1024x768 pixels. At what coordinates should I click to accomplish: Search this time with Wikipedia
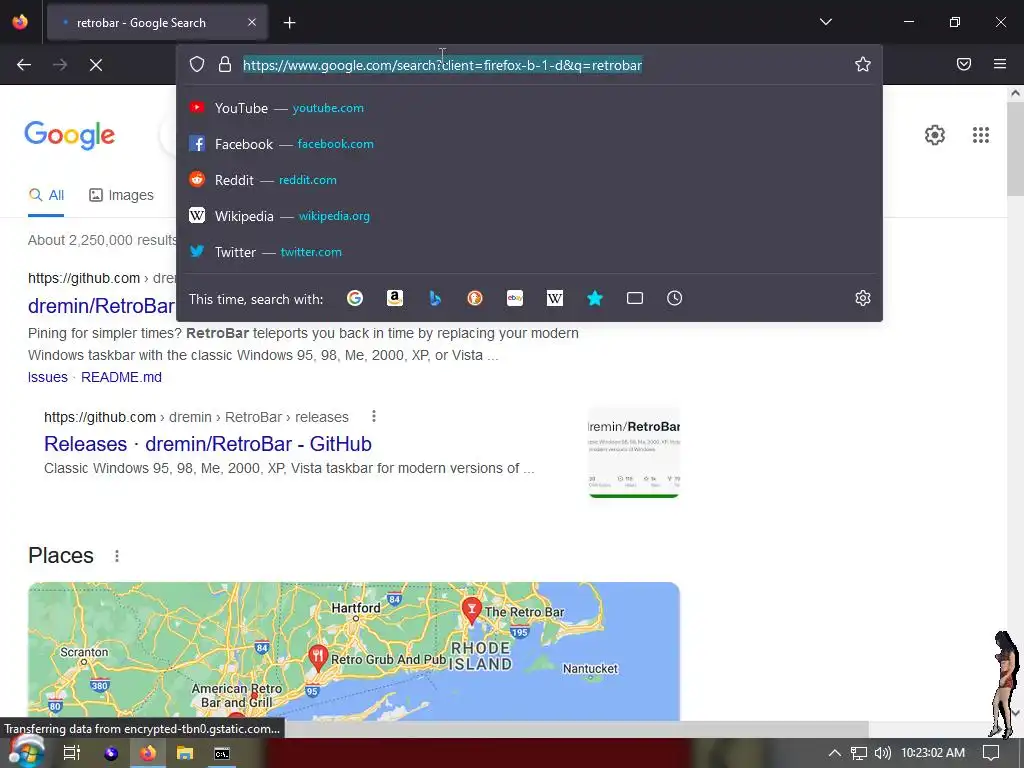click(554, 298)
